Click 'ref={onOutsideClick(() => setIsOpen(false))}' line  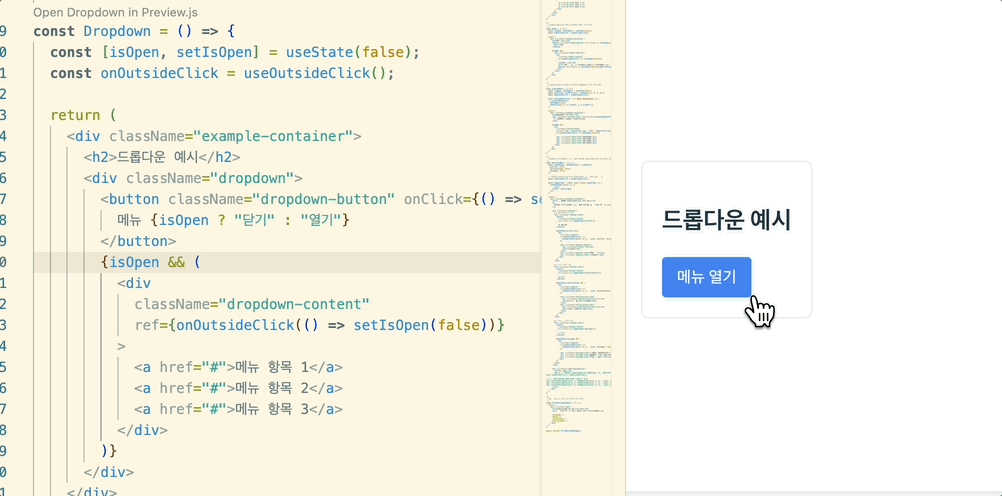pos(320,325)
